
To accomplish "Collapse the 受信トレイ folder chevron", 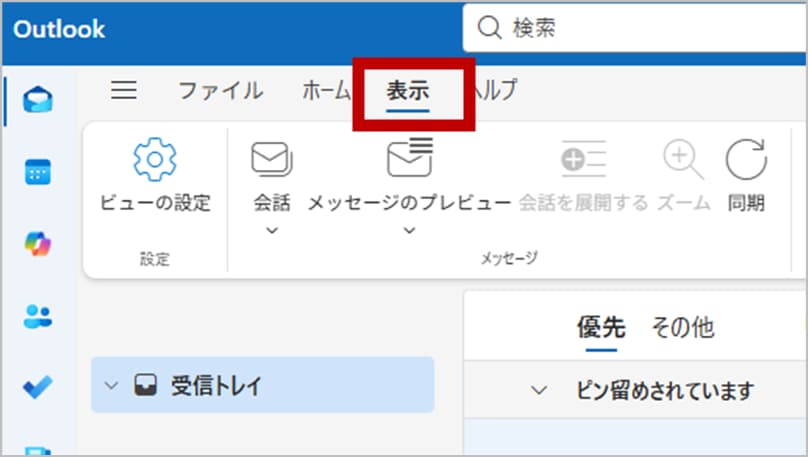I will [x=111, y=386].
